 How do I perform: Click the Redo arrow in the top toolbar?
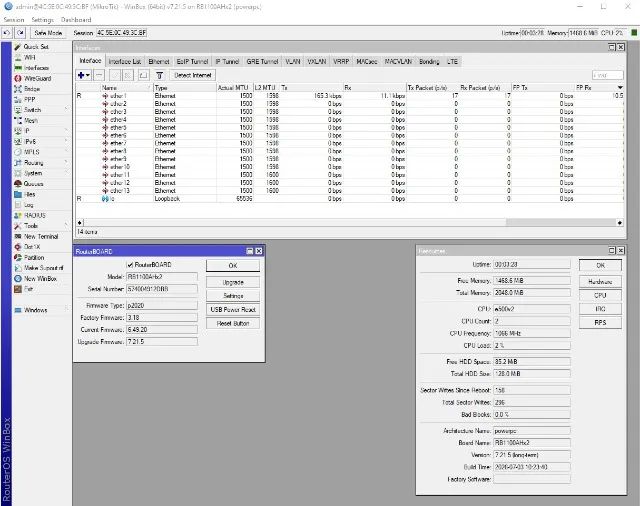pyautogui.click(x=20, y=33)
